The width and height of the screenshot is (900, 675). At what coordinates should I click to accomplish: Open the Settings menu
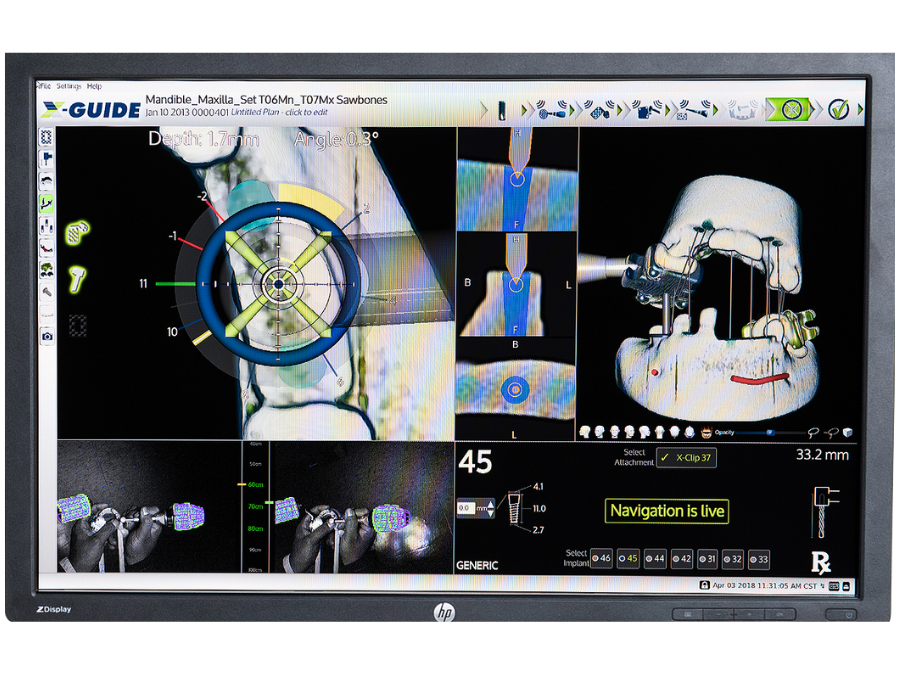pyautogui.click(x=69, y=86)
